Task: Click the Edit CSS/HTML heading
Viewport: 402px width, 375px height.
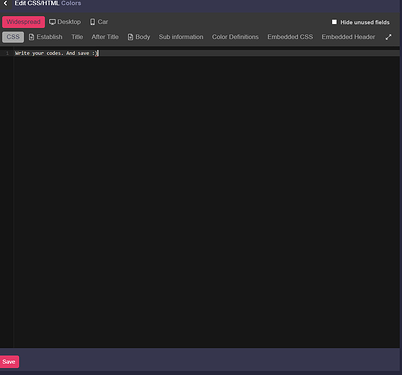Action: pyautogui.click(x=37, y=3)
